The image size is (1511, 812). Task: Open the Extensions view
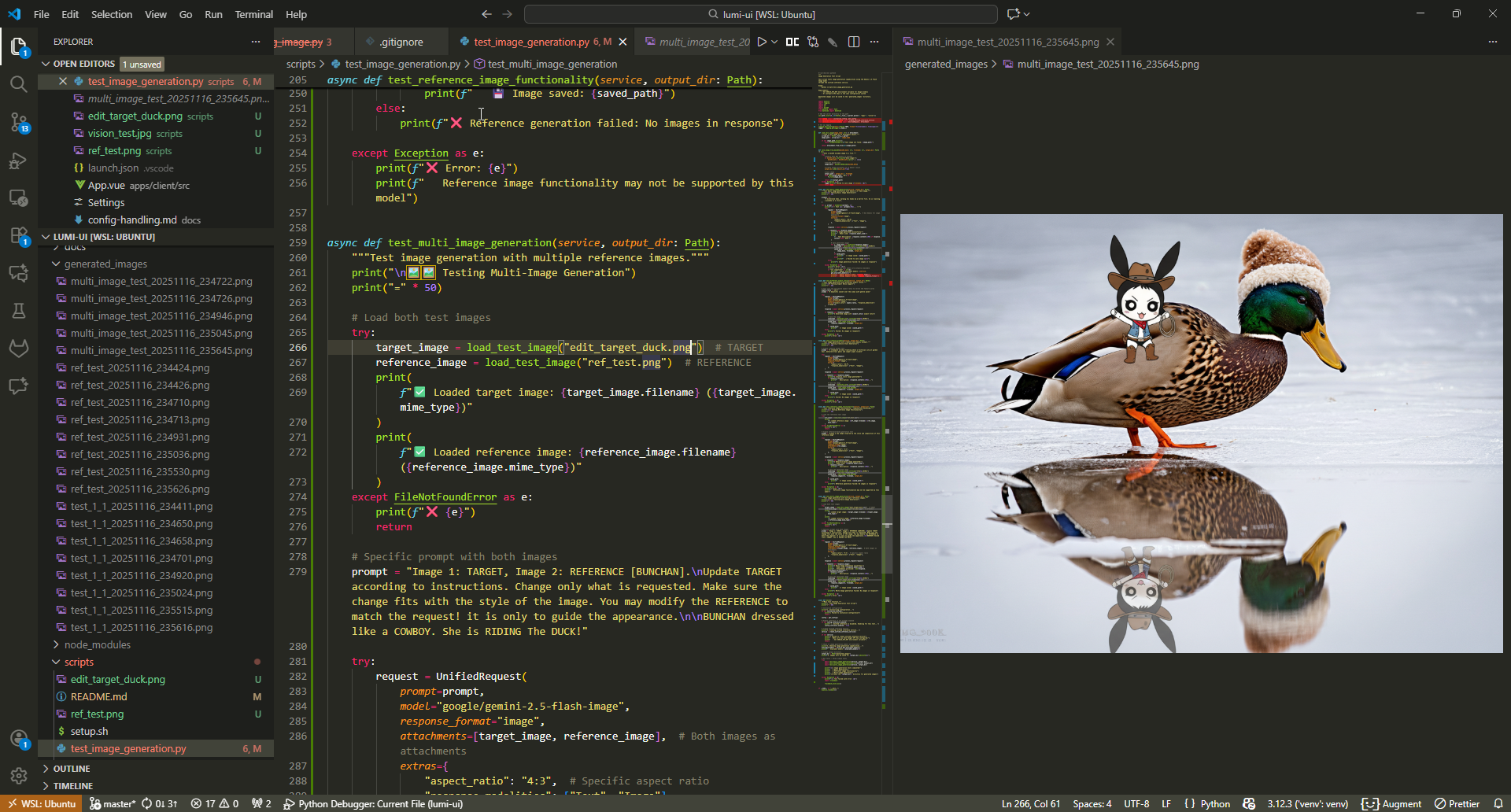pos(19,235)
